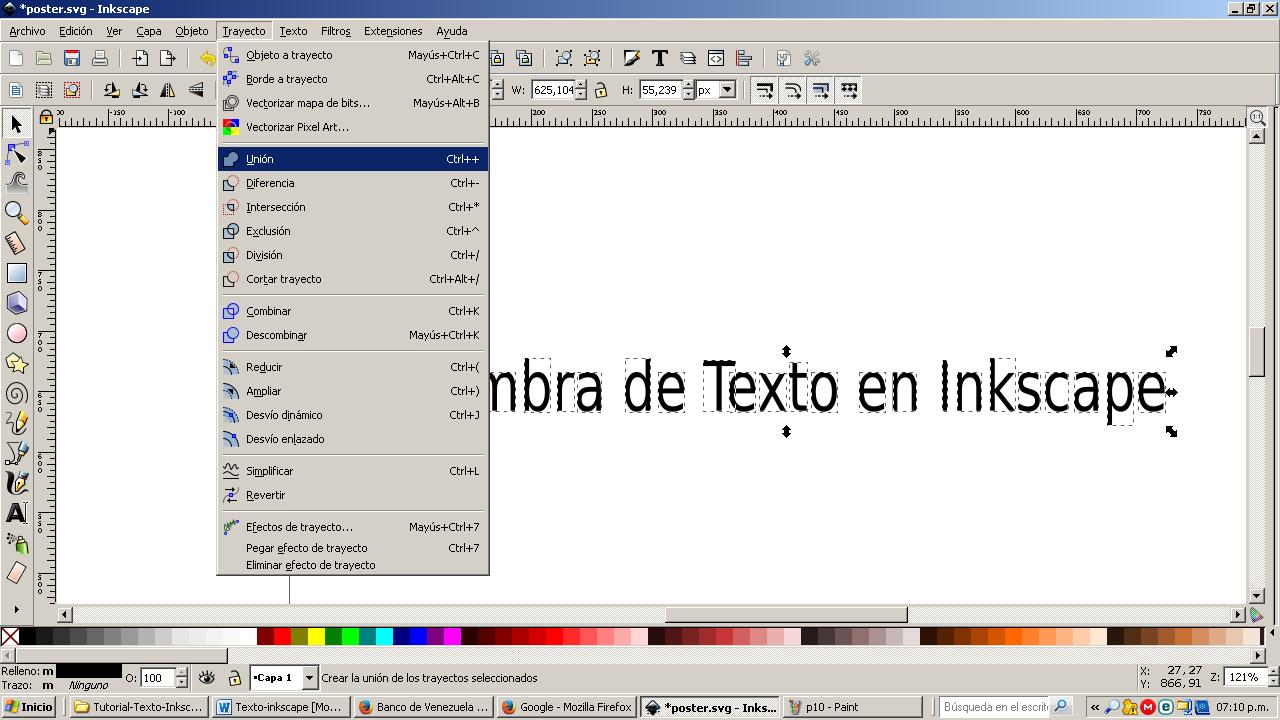
Task: Choose Combinar menu entry
Action: 353,311
